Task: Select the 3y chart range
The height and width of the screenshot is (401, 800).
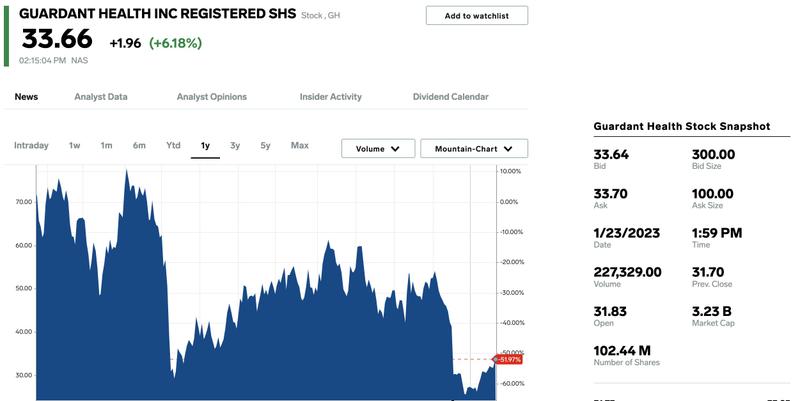Action: click(235, 145)
